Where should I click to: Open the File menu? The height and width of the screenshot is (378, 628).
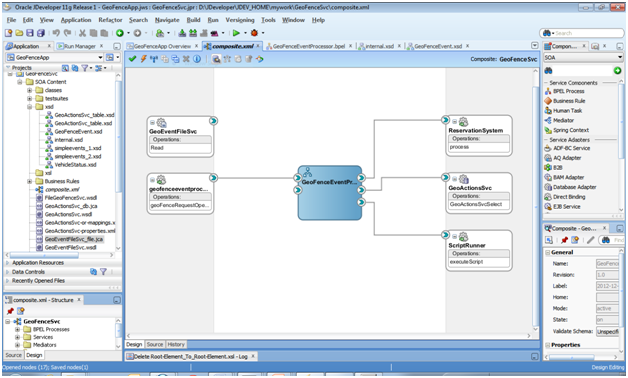tap(11, 20)
